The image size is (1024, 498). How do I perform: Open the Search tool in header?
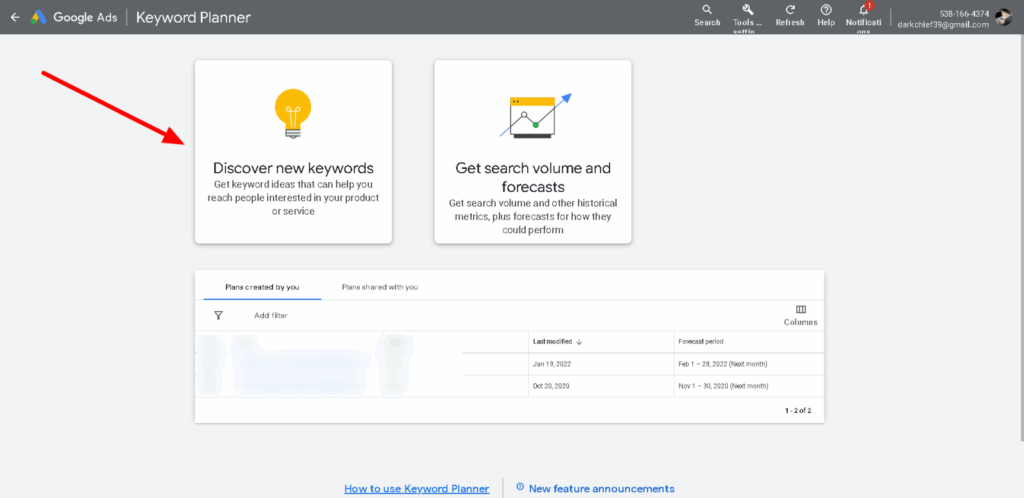[707, 16]
